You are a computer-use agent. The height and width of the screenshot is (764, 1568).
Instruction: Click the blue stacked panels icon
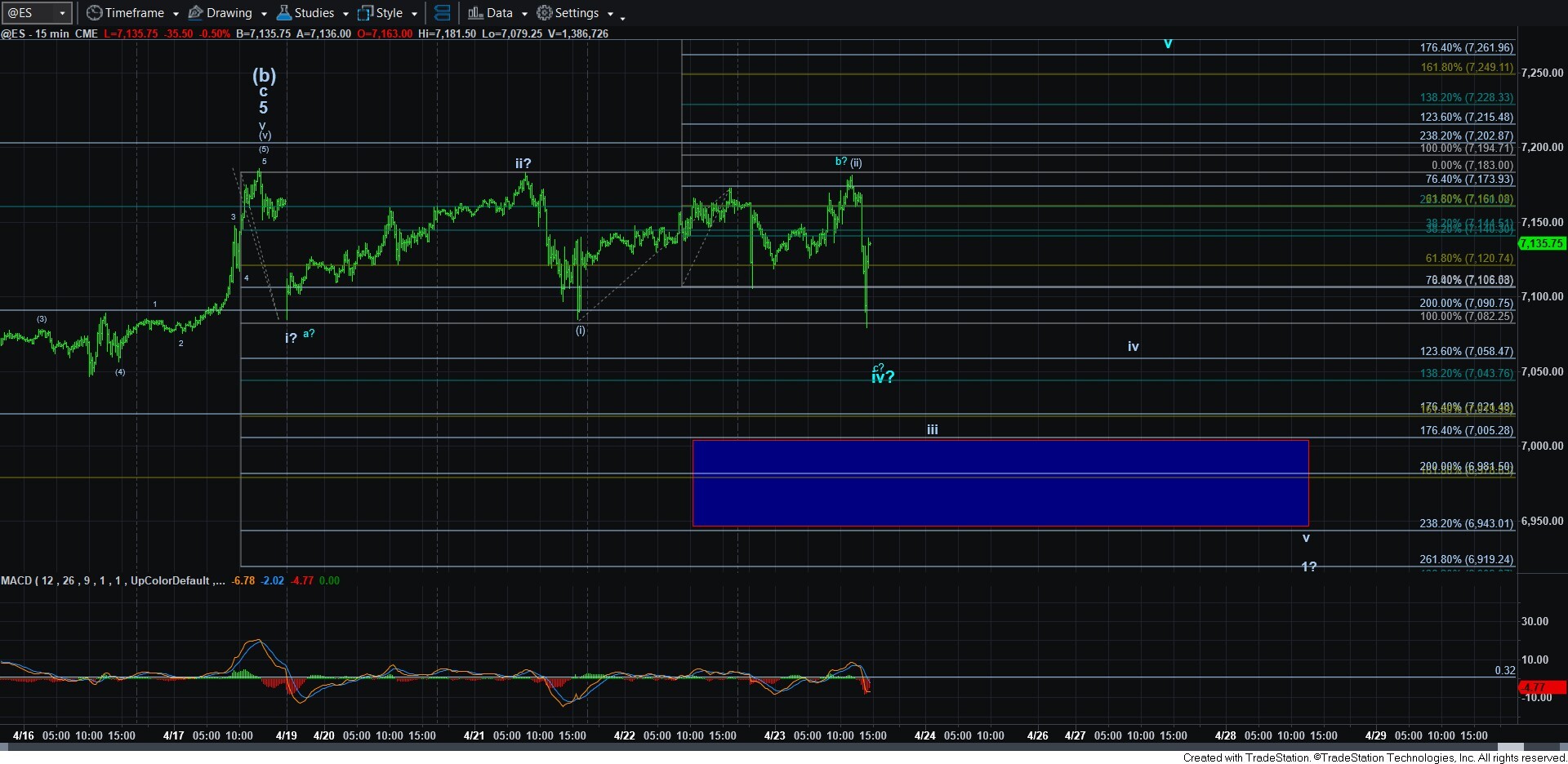point(442,13)
